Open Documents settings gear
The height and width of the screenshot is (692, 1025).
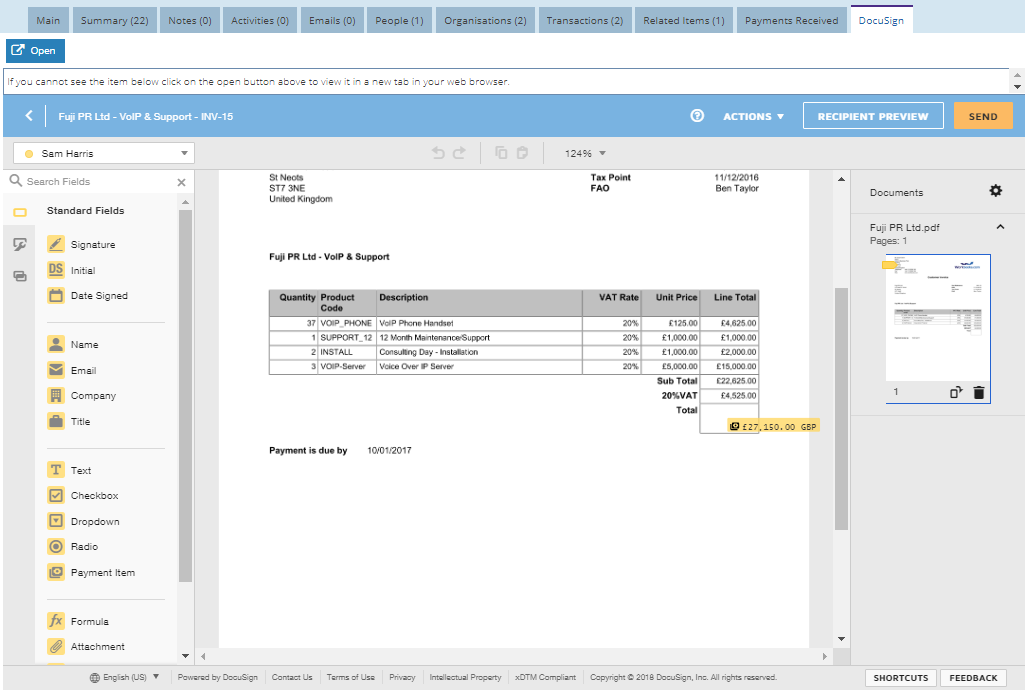click(996, 191)
